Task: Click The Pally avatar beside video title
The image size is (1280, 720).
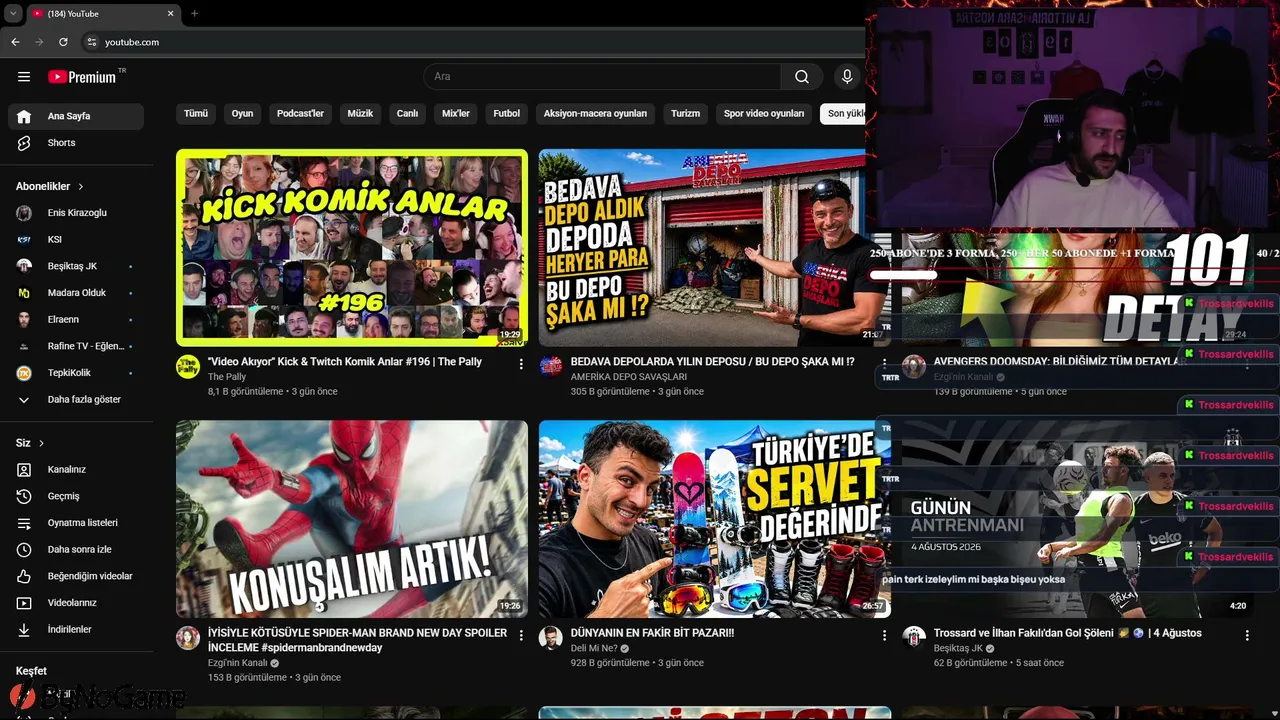Action: coord(188,366)
